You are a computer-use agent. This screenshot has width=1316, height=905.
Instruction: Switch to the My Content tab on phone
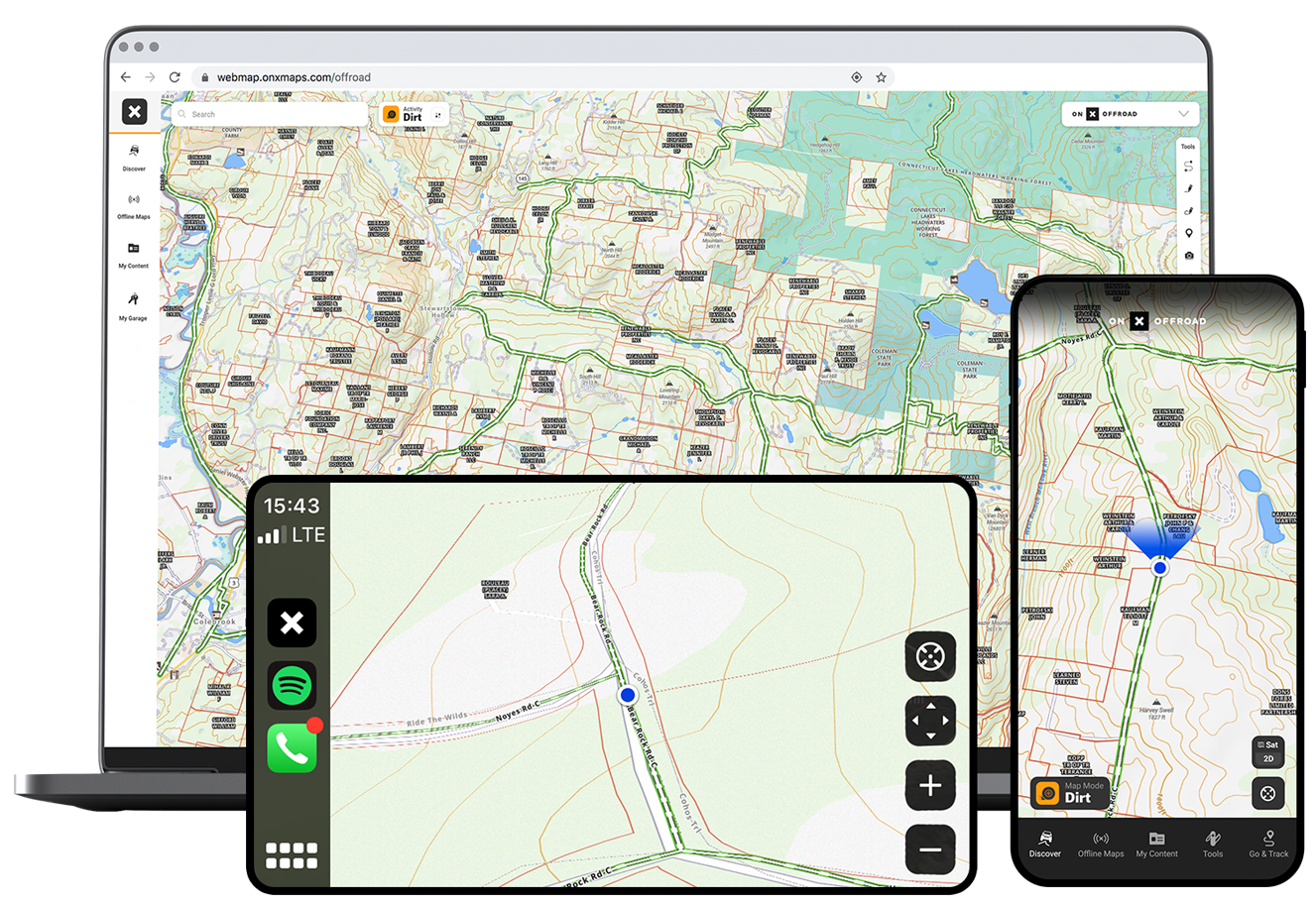(1156, 845)
